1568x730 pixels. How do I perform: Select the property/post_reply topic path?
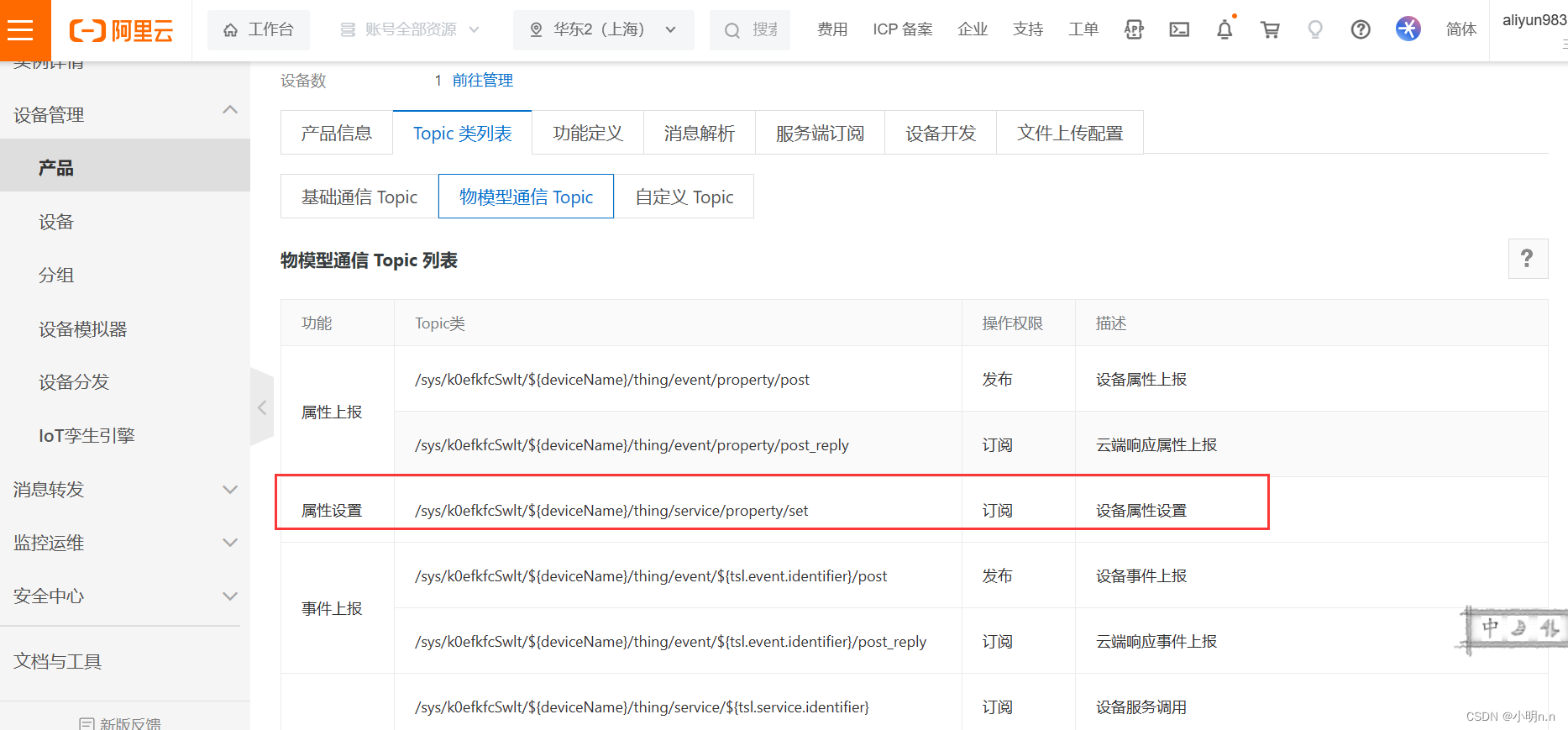[x=632, y=445]
